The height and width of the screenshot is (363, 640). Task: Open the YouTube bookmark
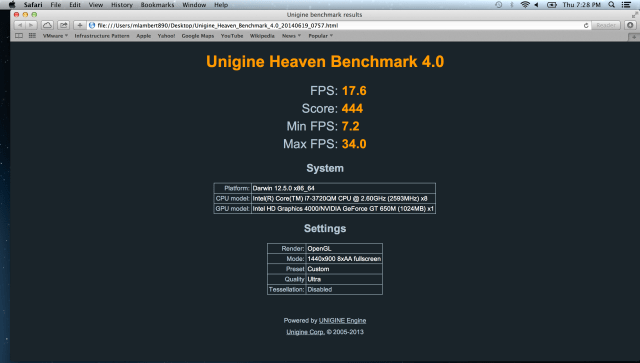click(232, 36)
